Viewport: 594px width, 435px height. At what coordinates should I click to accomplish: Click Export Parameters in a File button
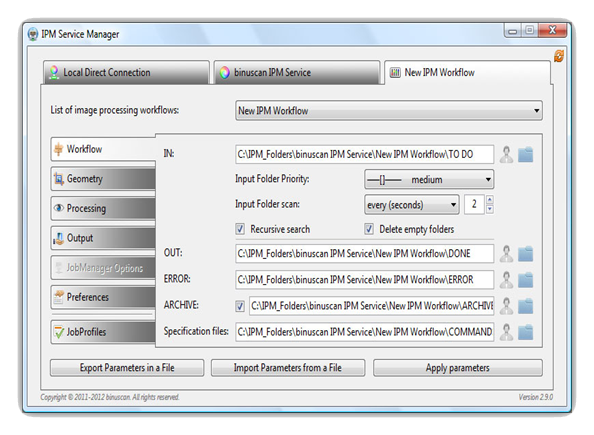point(127,368)
